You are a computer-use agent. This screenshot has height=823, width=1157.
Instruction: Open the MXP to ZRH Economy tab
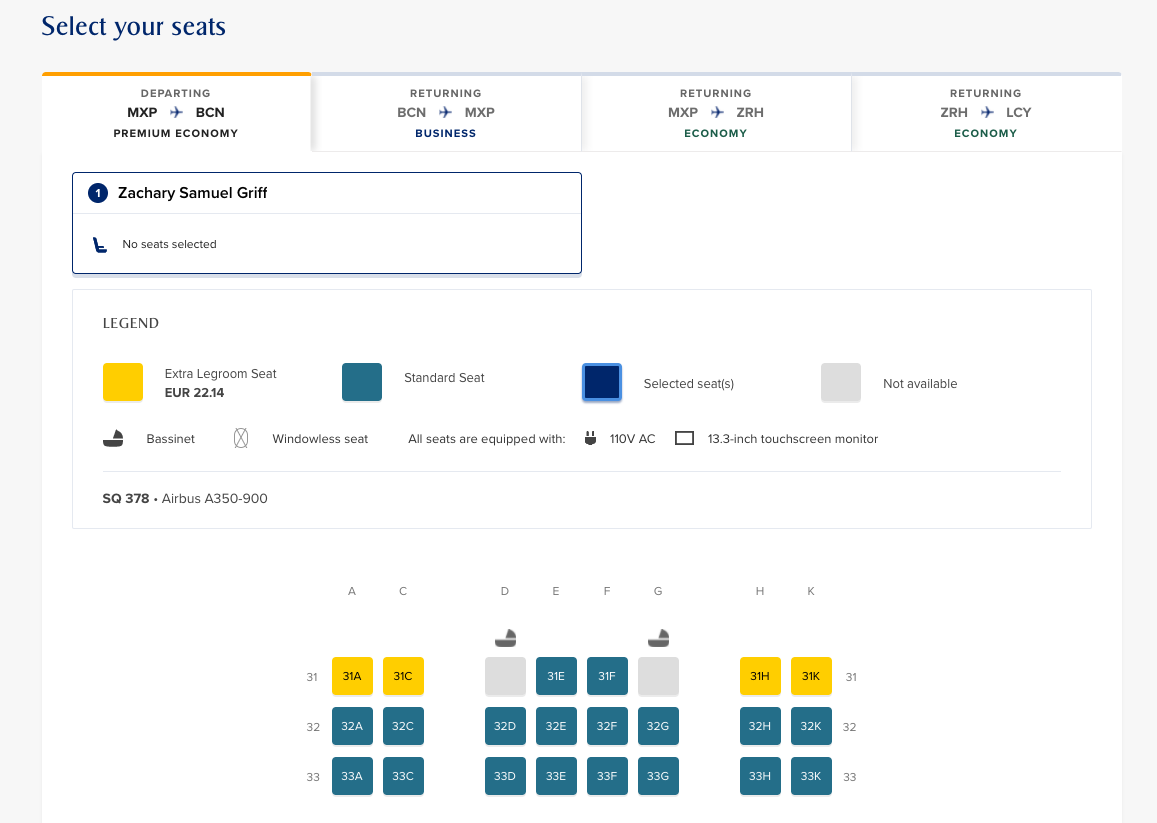coord(716,113)
